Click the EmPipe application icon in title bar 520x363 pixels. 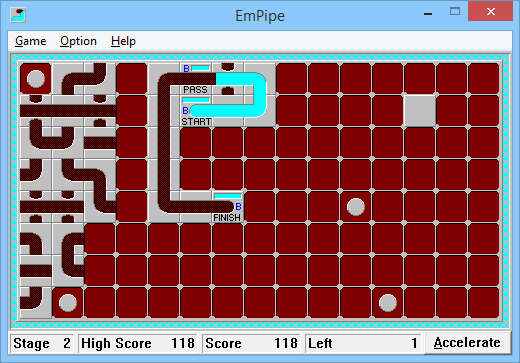coord(18,15)
